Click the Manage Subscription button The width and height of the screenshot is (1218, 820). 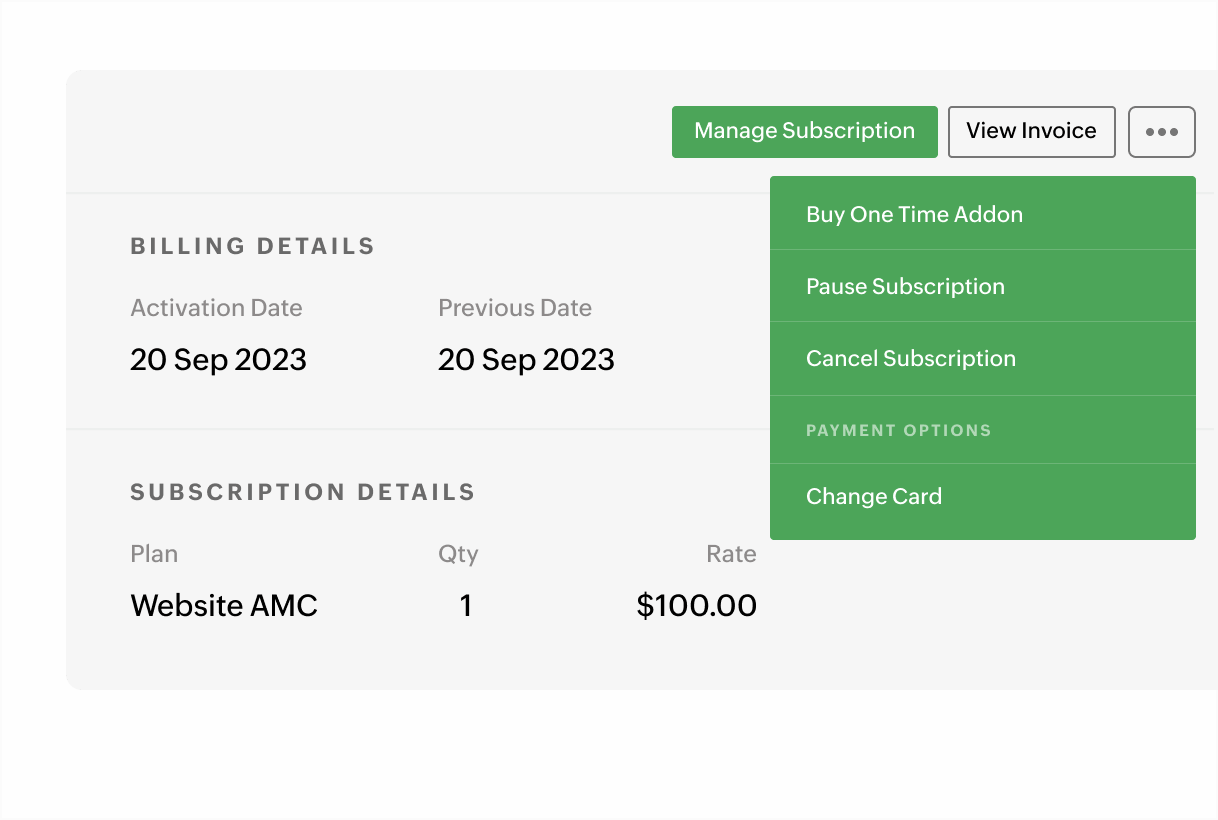point(804,131)
